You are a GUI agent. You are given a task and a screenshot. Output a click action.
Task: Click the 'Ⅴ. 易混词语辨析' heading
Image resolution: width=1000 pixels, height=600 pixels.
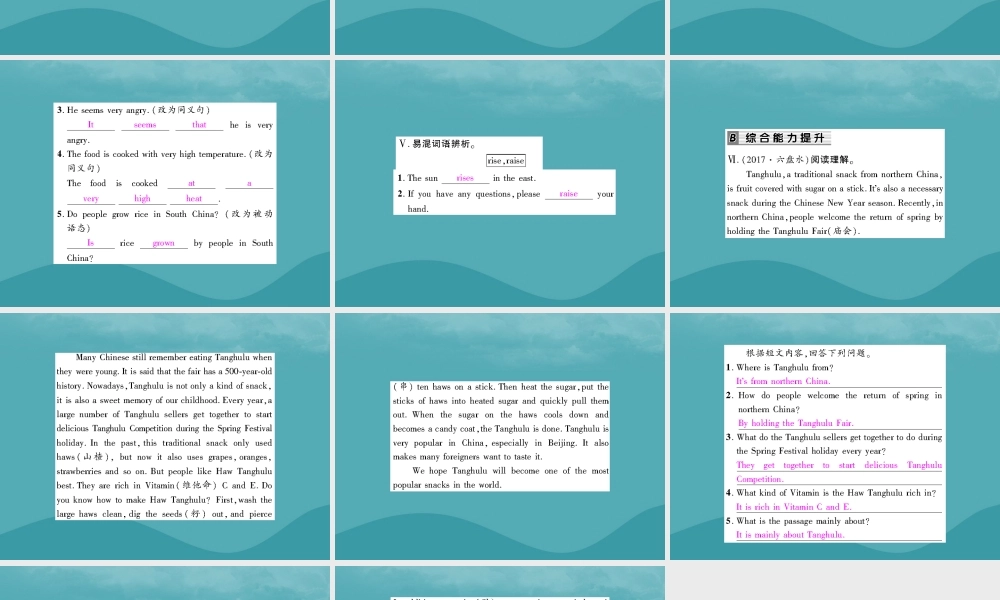[438, 143]
